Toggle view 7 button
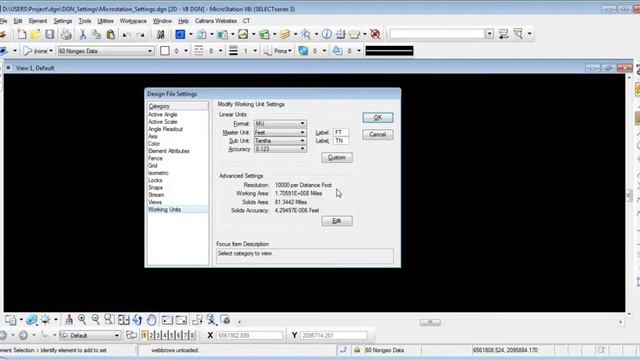 coord(185,336)
